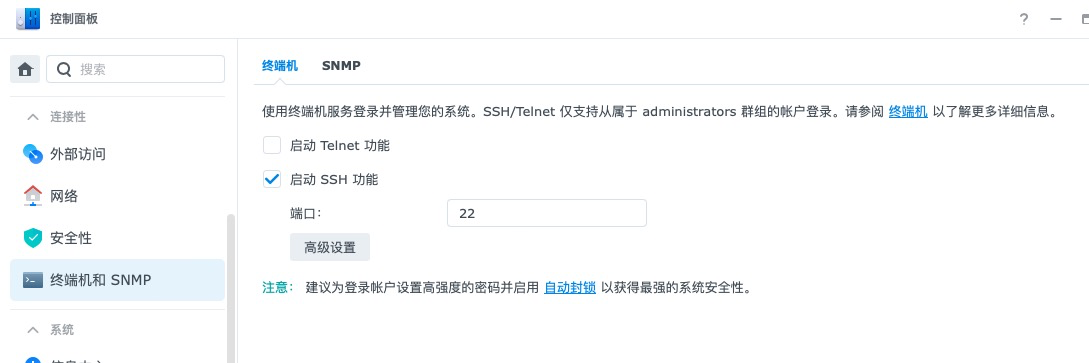Select the 终端机 tab
Viewport: 1089px width, 363px height.
280,66
